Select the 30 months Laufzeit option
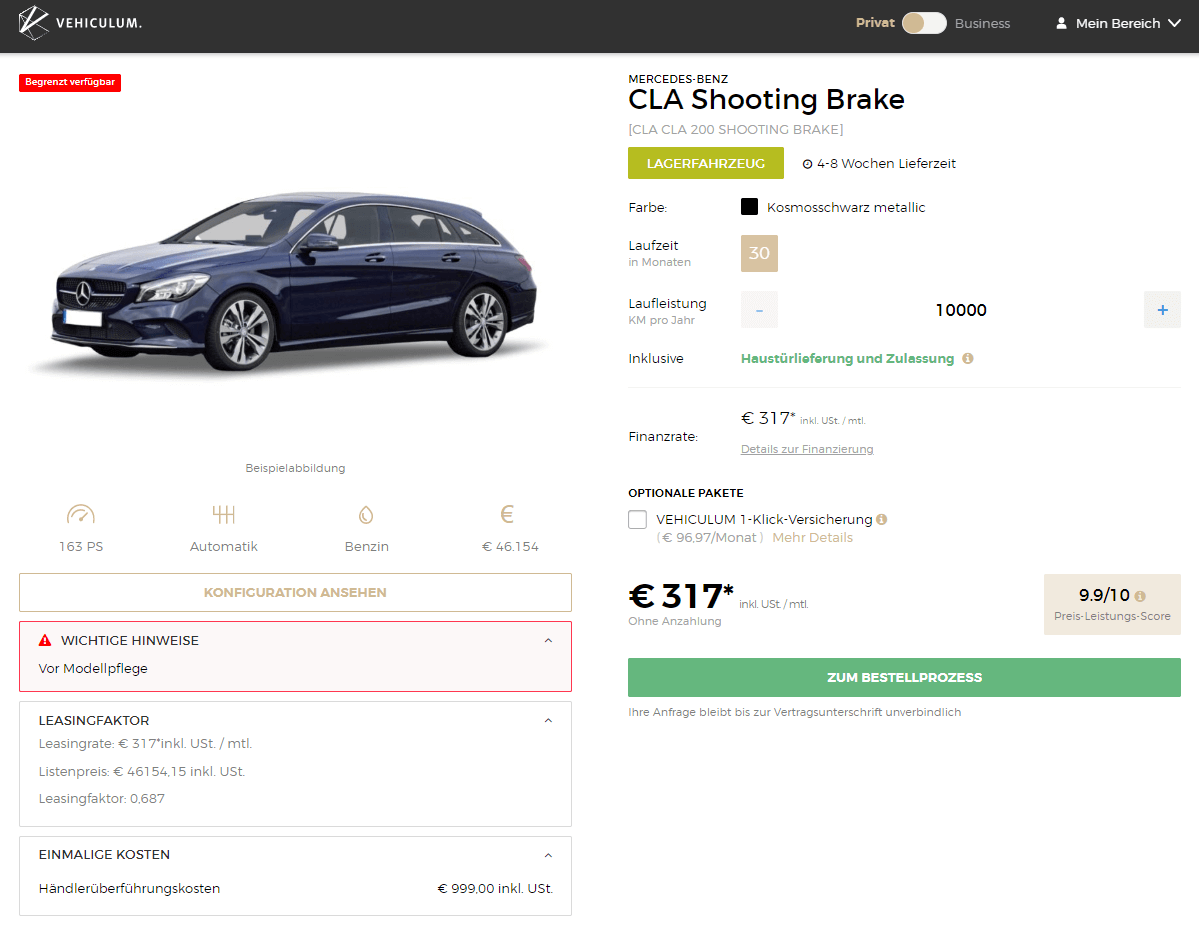This screenshot has height=928, width=1199. pyautogui.click(x=759, y=253)
